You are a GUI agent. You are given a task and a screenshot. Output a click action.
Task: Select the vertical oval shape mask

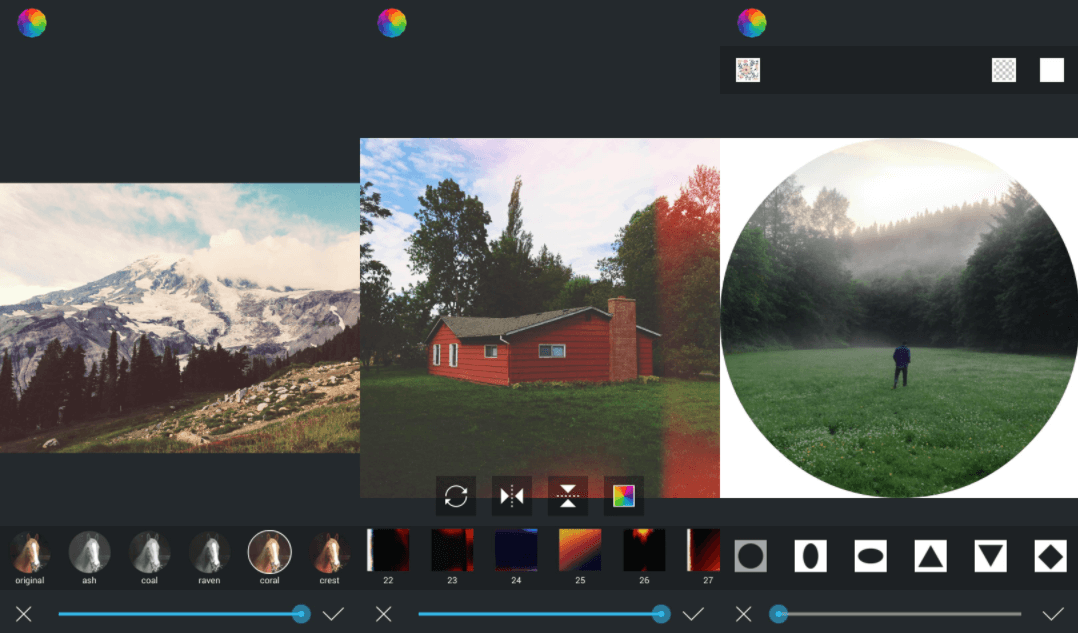point(811,555)
